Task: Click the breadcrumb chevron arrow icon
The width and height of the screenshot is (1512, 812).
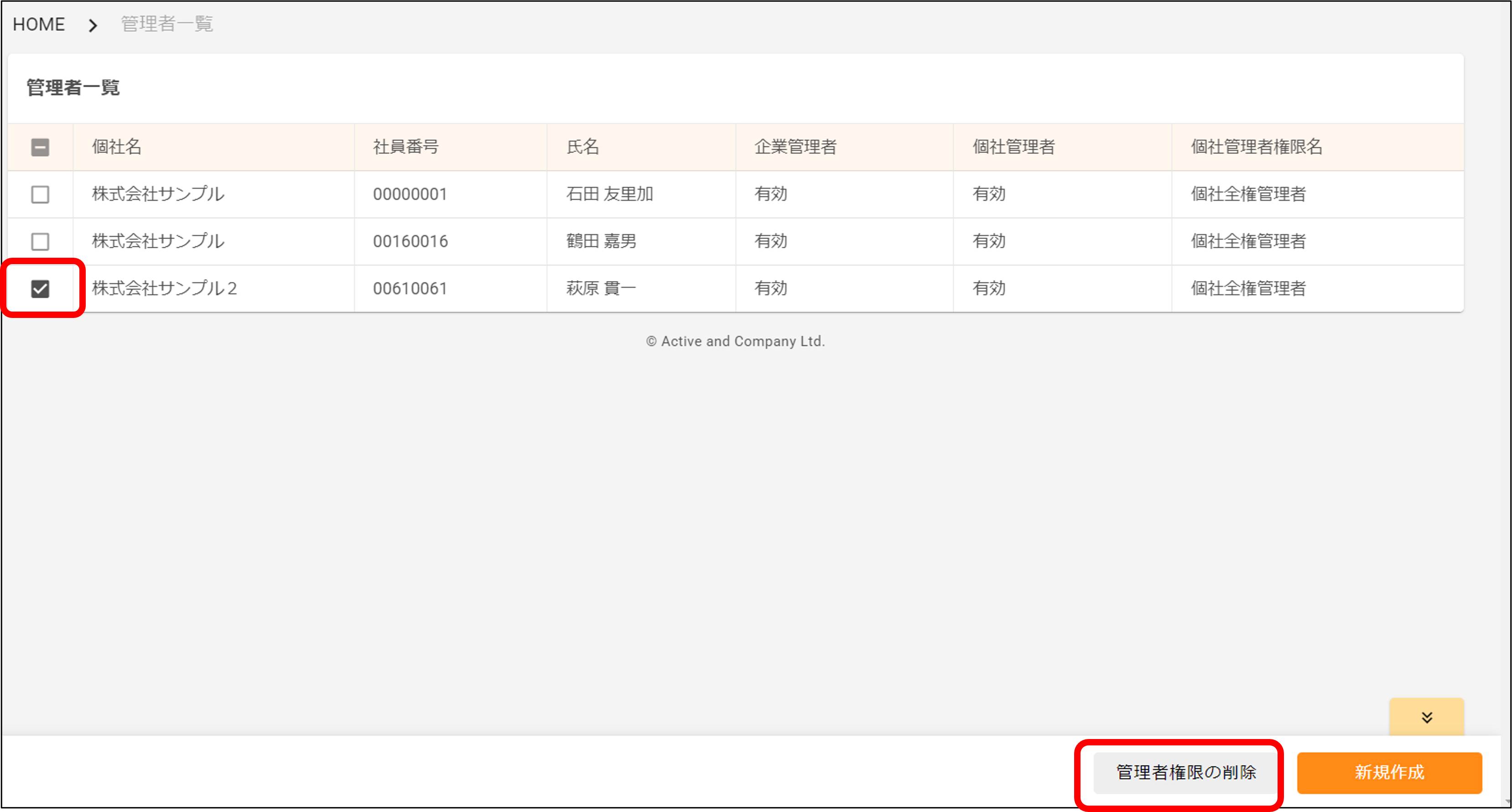Action: pyautogui.click(x=93, y=25)
